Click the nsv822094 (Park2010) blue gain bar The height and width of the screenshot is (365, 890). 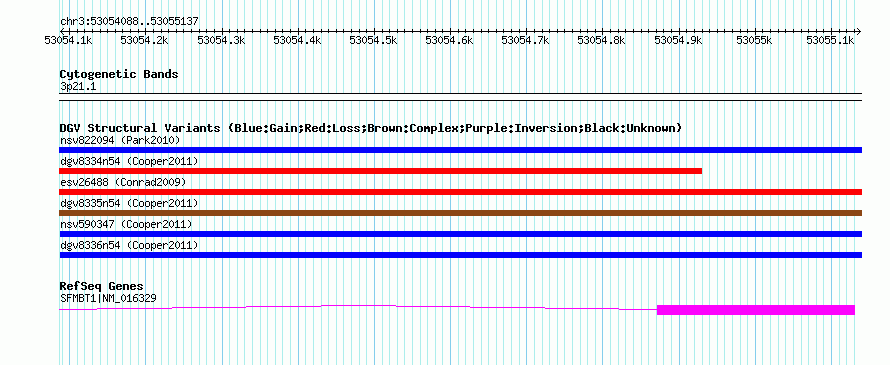pos(460,150)
